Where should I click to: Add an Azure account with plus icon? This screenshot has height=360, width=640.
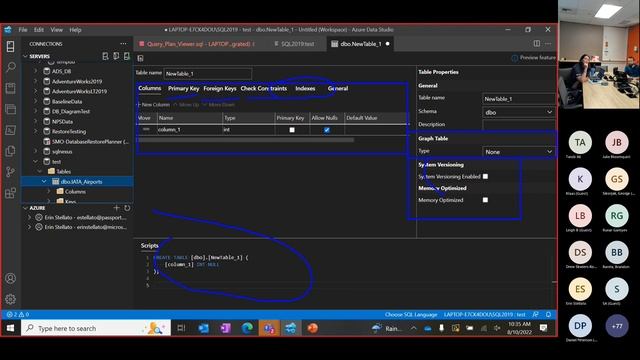point(116,208)
